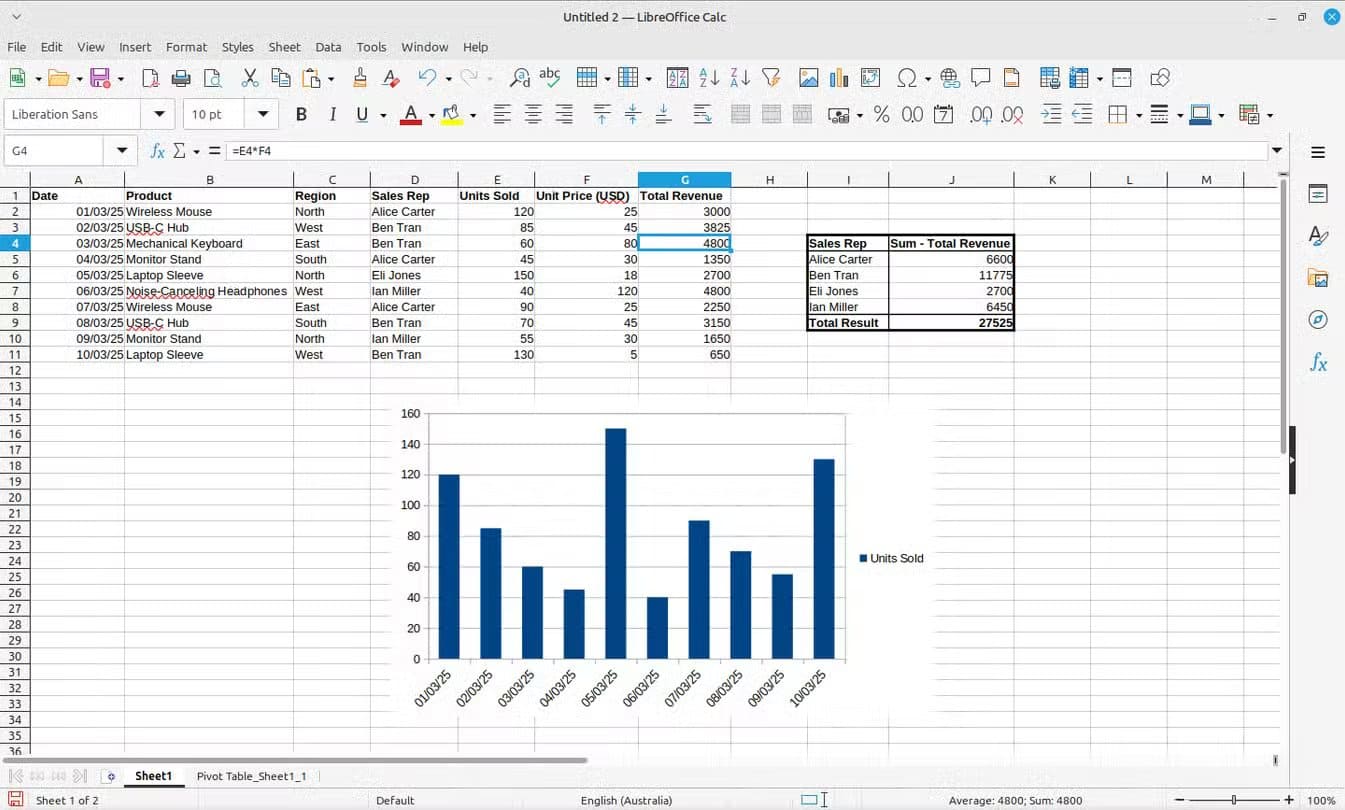Screen dimensions: 1345x810
Task: Toggle underline formatting
Action: point(360,114)
